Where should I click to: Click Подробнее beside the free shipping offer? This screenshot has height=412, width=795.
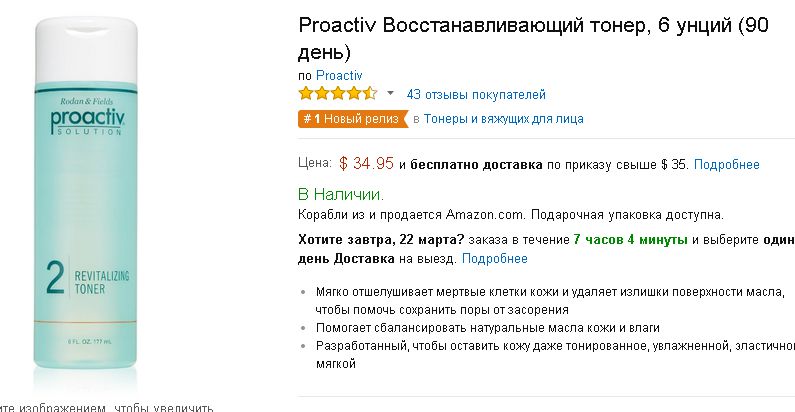[727, 165]
